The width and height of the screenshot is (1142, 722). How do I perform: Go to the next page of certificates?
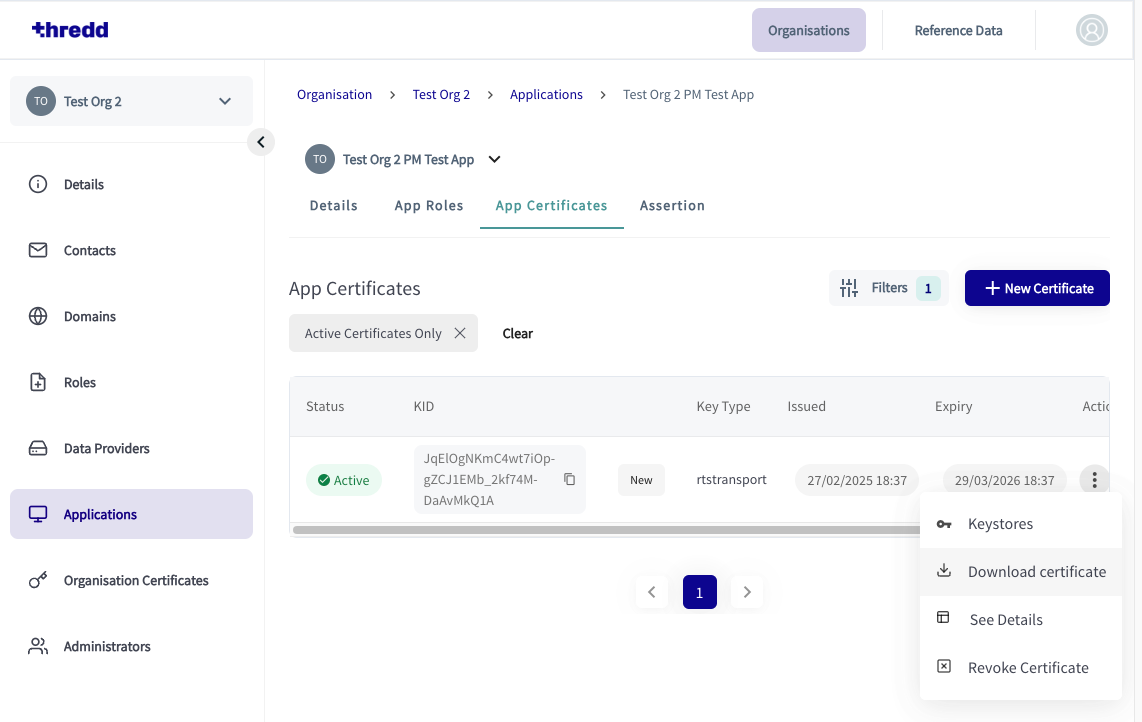coord(747,592)
